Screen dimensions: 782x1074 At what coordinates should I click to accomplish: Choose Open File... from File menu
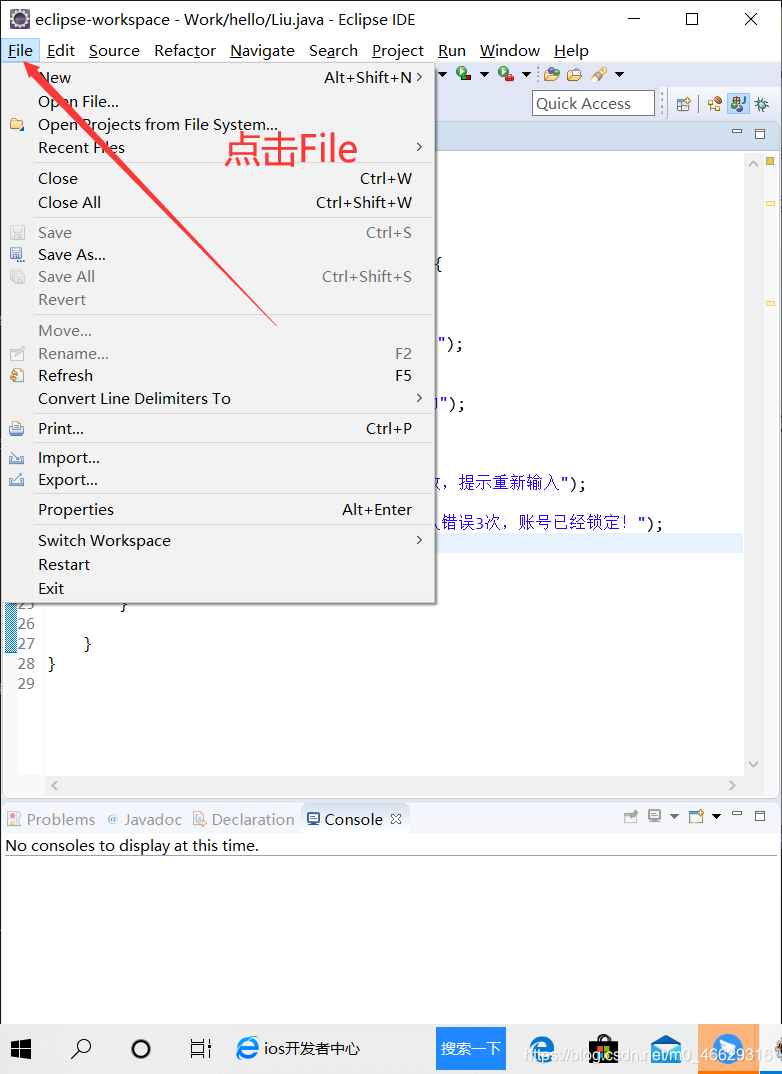tap(218, 101)
